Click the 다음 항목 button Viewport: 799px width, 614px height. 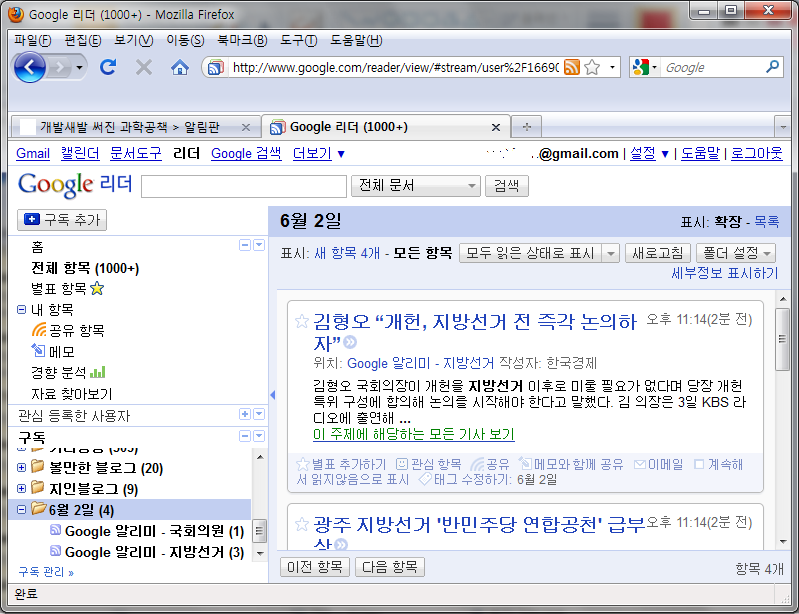(390, 567)
